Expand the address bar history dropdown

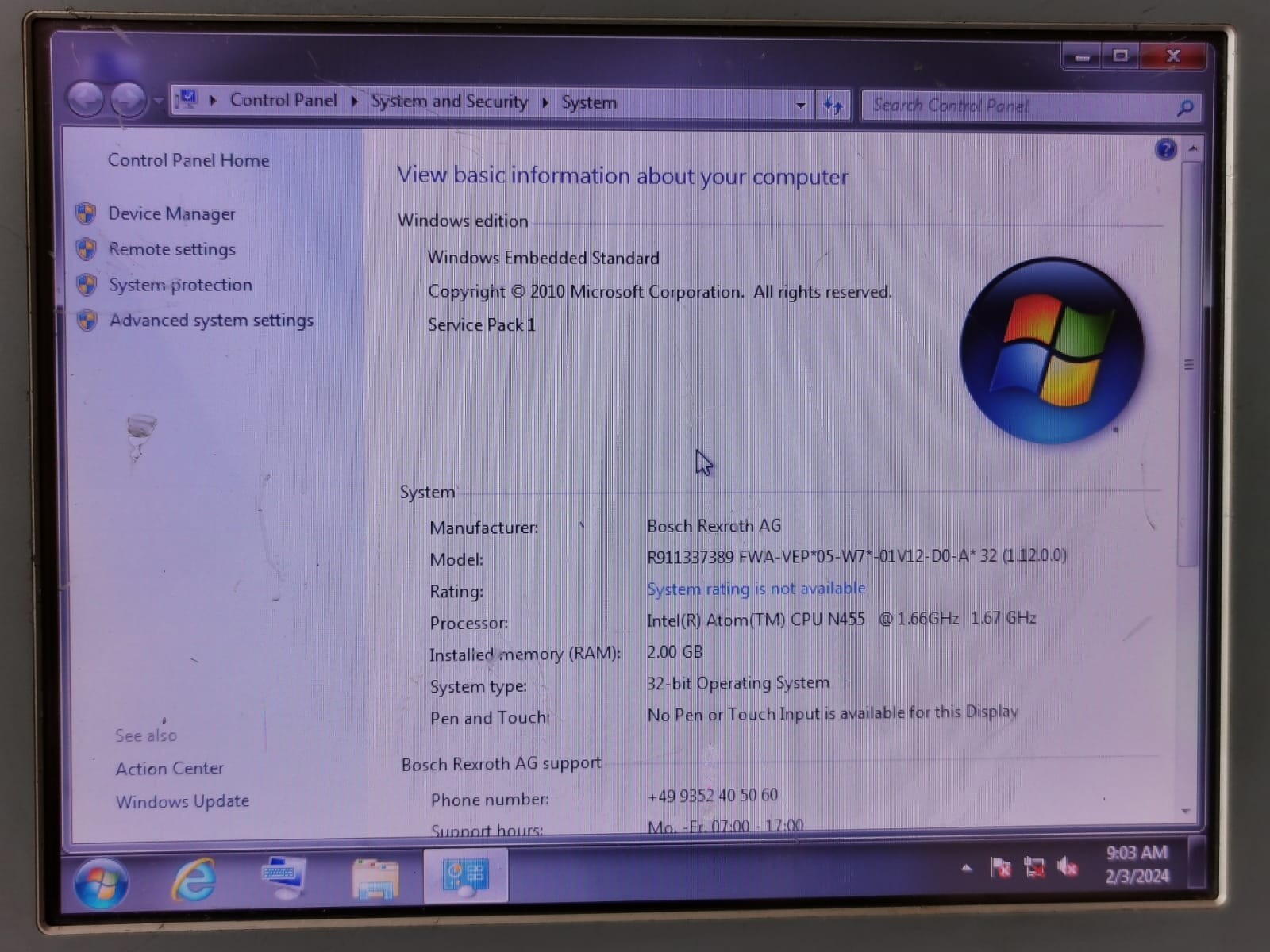pos(800,105)
